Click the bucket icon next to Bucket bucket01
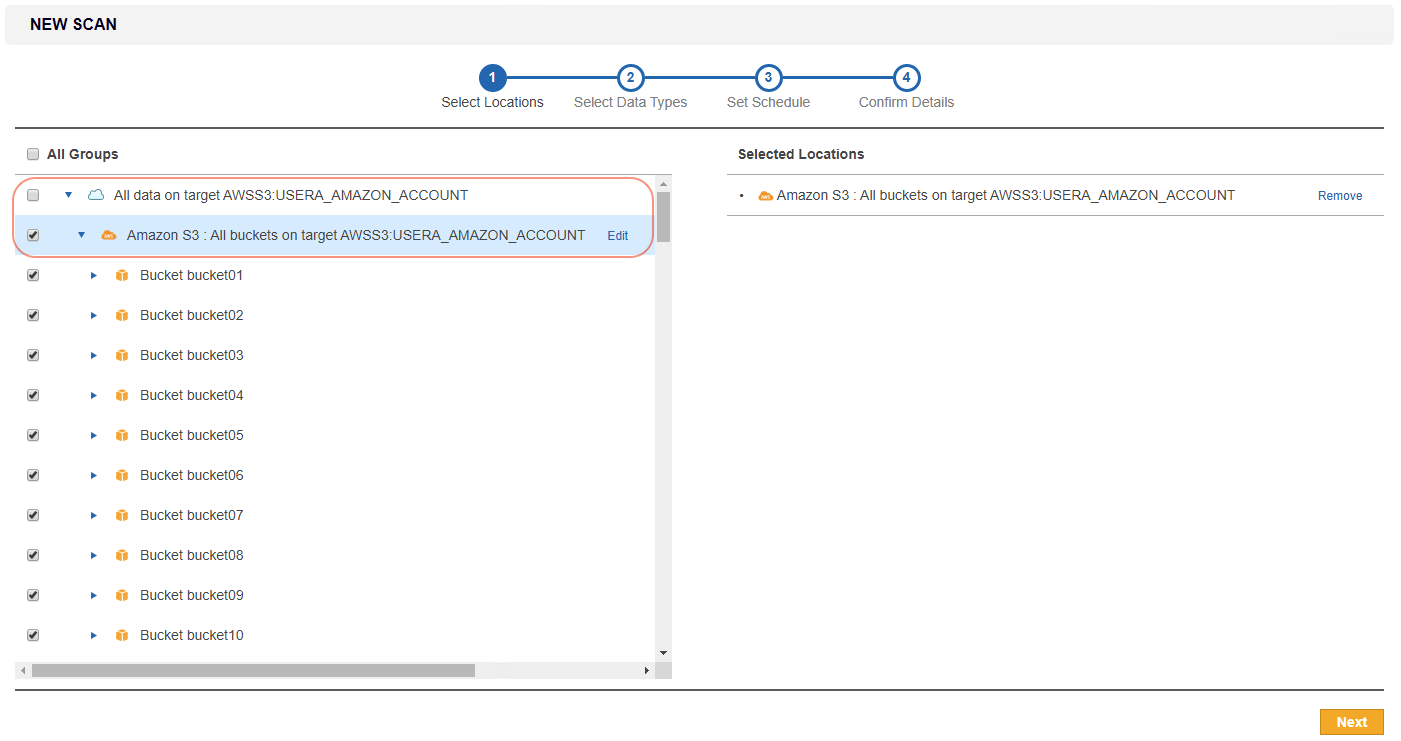 [121, 275]
